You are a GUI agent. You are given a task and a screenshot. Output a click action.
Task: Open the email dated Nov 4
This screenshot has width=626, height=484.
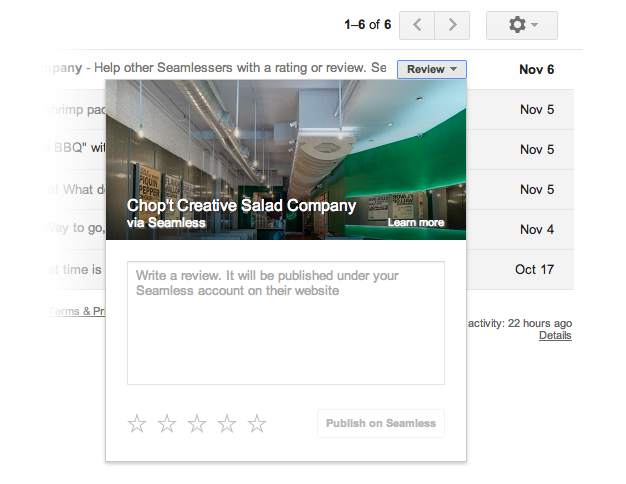(537, 230)
